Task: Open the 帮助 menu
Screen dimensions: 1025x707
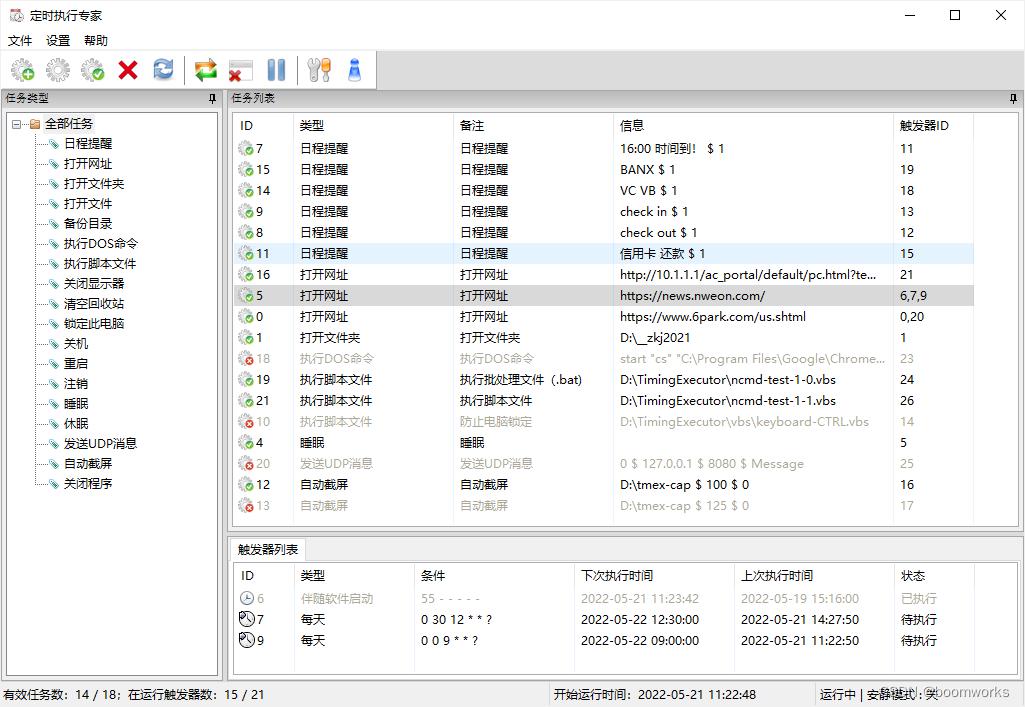Action: 95,41
